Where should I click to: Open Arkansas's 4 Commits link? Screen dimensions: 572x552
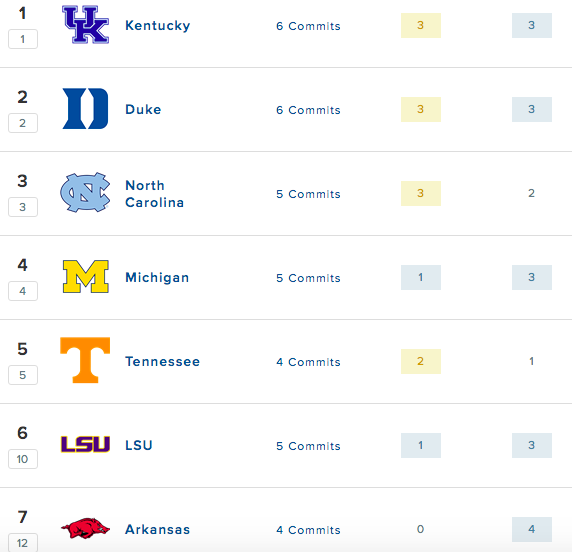pos(308,530)
